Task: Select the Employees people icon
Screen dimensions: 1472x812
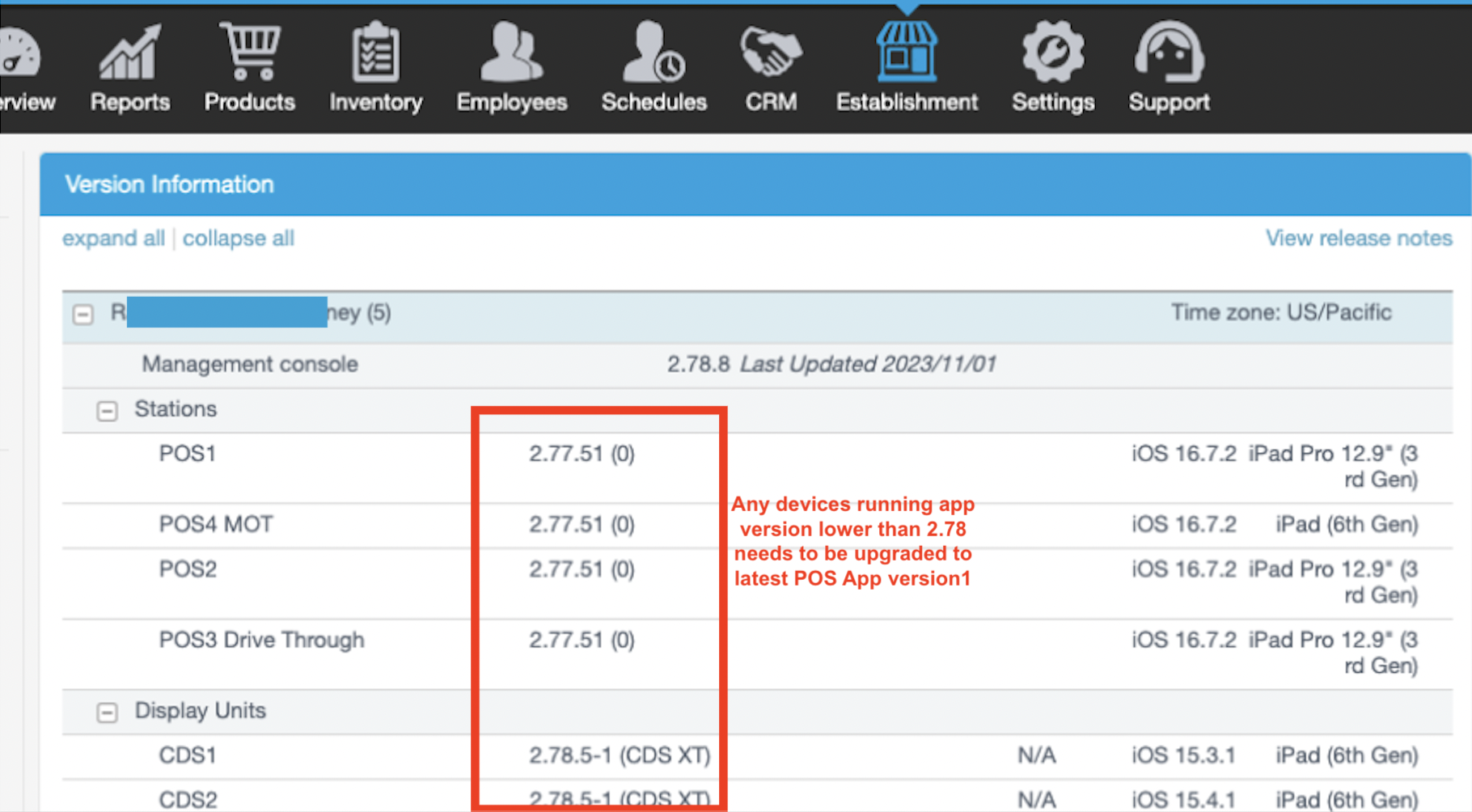Action: pyautogui.click(x=511, y=53)
